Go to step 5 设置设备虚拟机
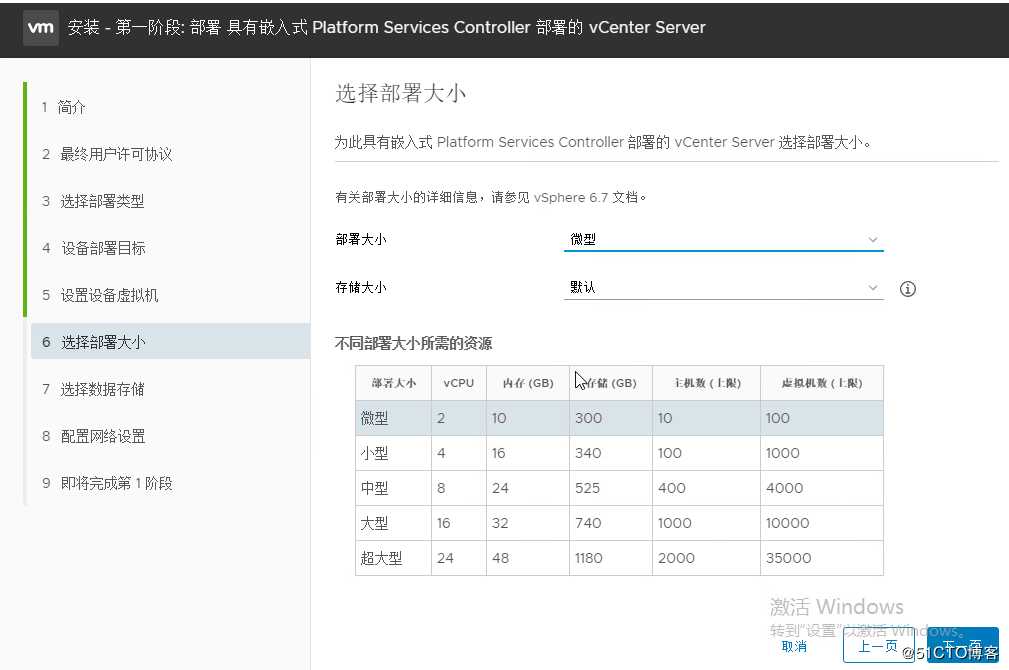 tap(100, 295)
